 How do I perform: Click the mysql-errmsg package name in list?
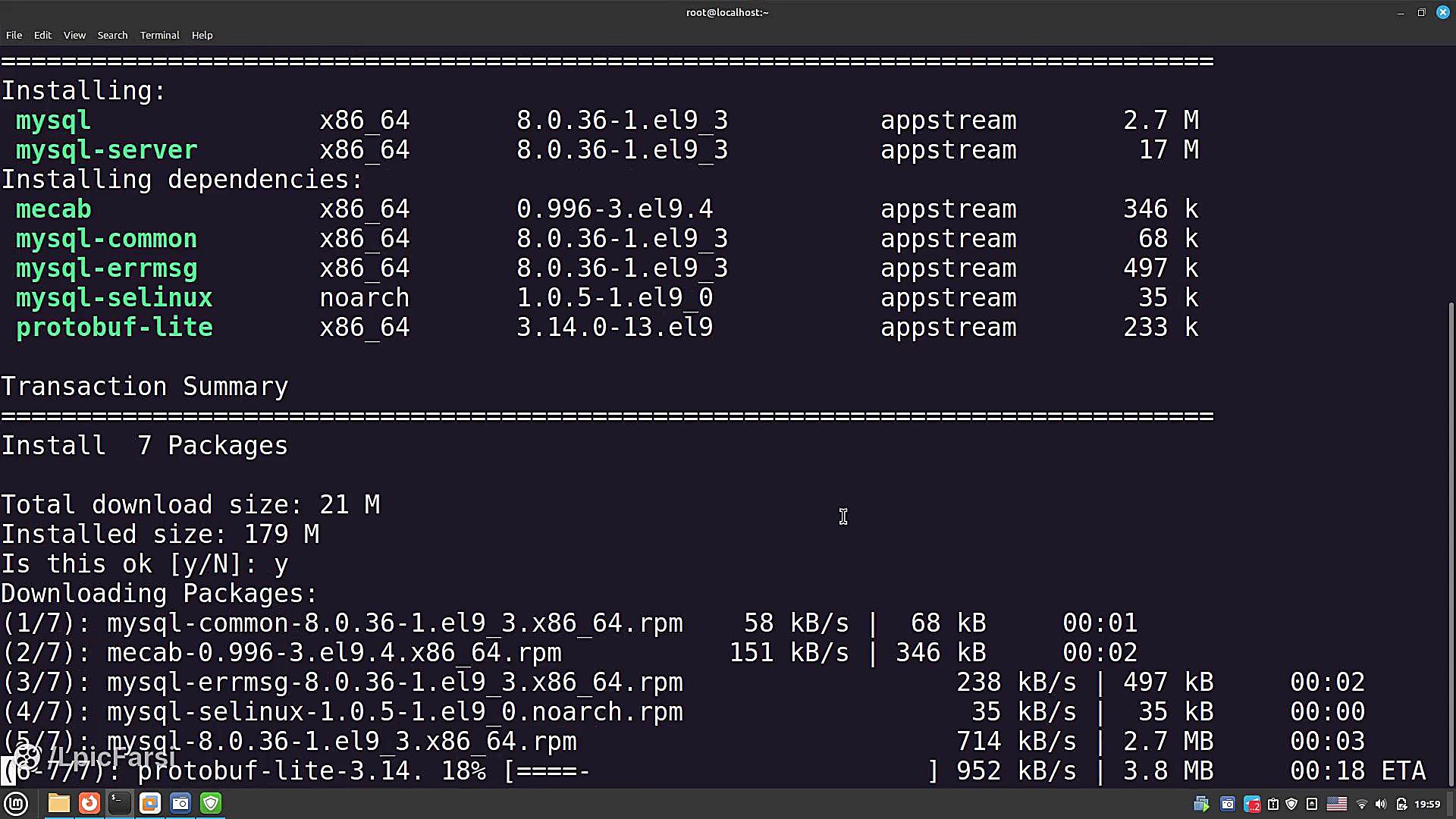pyautogui.click(x=106, y=268)
